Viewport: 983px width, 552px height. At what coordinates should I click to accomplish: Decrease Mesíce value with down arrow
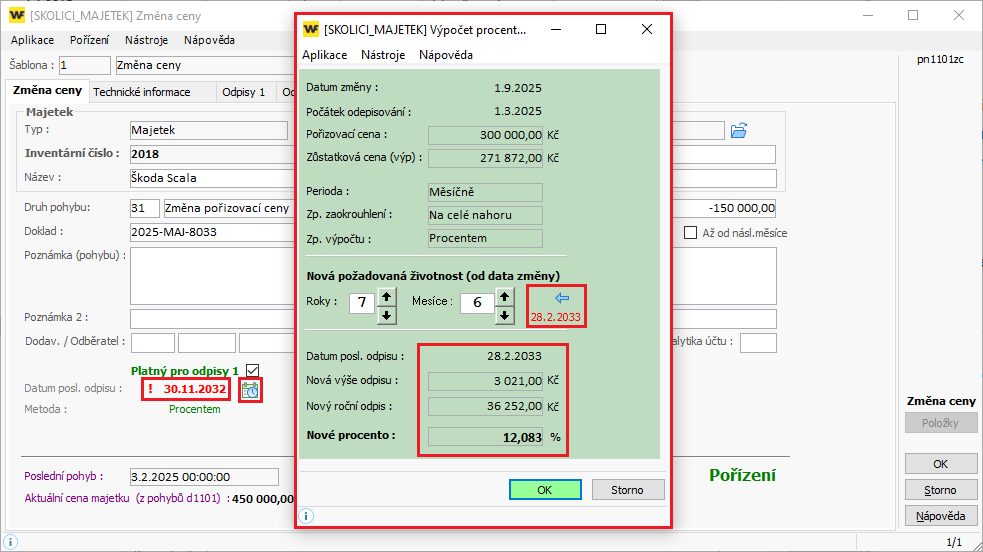click(503, 314)
